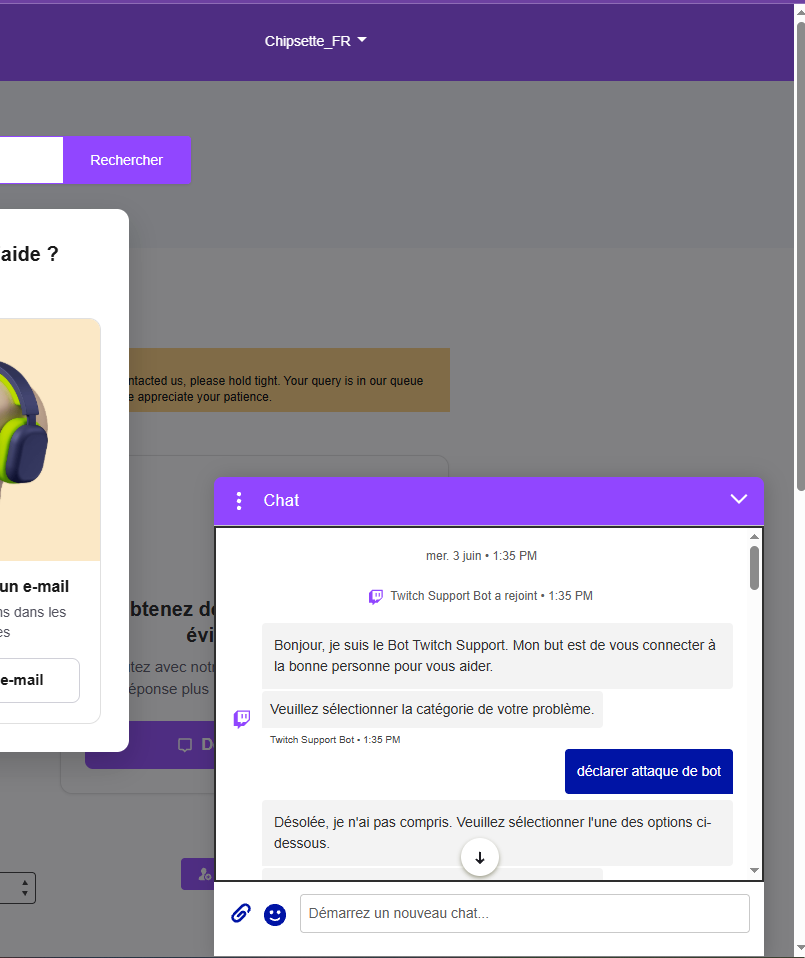The image size is (805, 958).
Task: Click 'Veuillez sélectionner la catégorie' message
Action: (432, 709)
